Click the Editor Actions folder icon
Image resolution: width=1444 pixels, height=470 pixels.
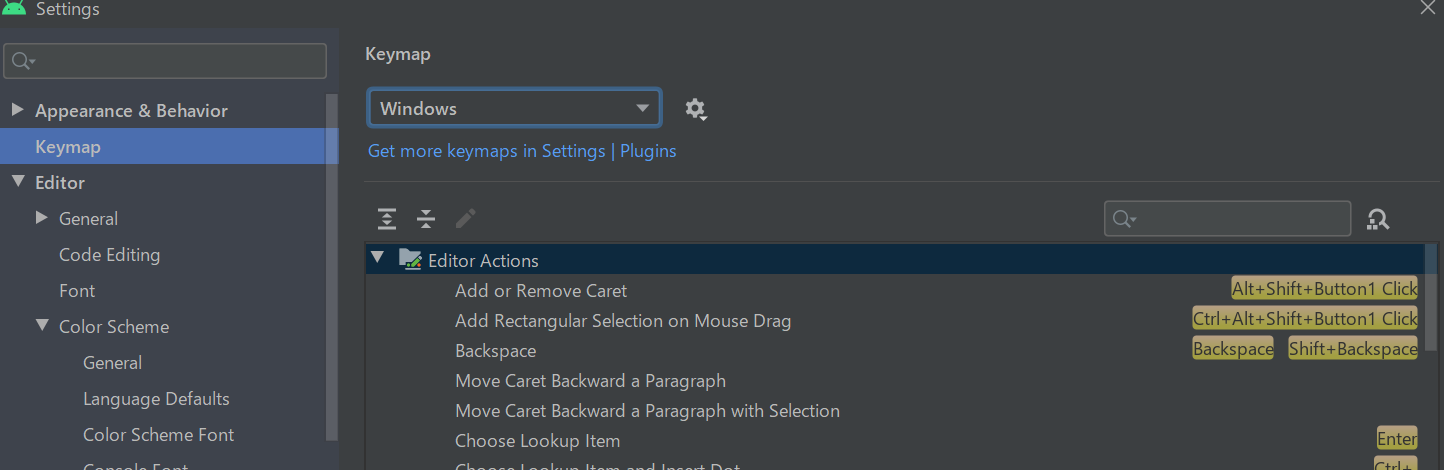click(410, 260)
